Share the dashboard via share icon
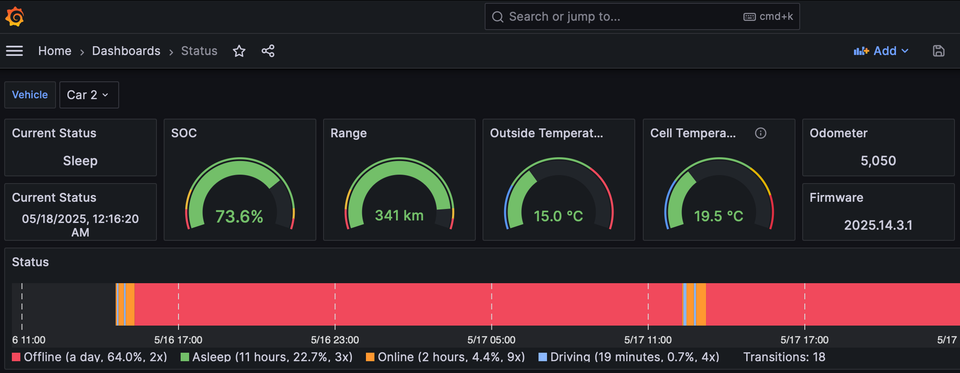Image resolution: width=960 pixels, height=373 pixels. click(268, 51)
